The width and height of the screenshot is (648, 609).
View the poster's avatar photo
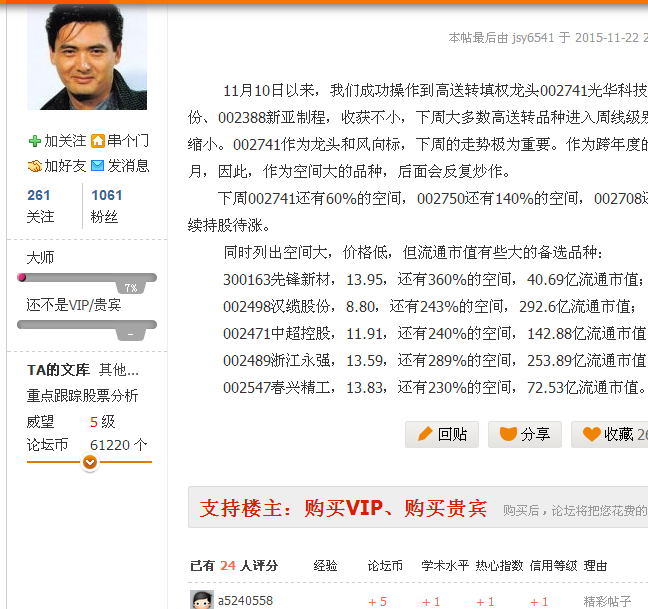pos(87,57)
